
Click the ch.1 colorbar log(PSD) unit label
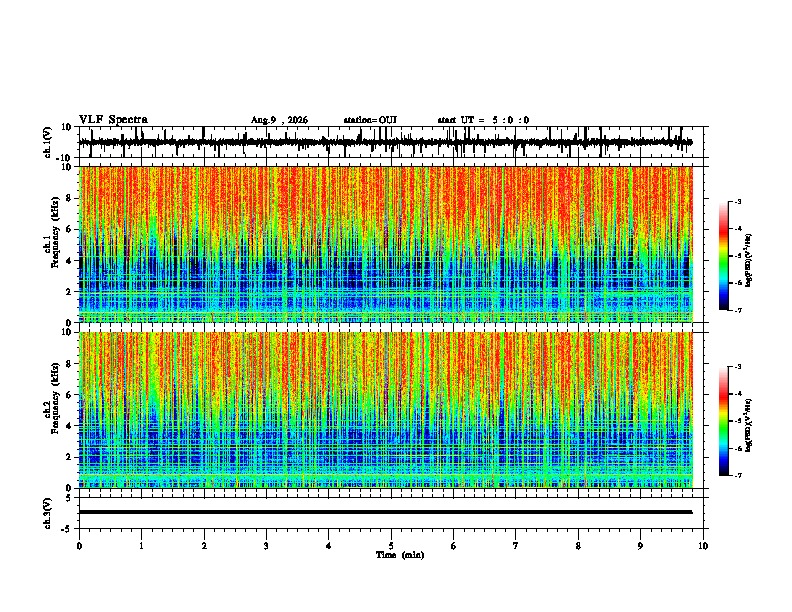(749, 261)
